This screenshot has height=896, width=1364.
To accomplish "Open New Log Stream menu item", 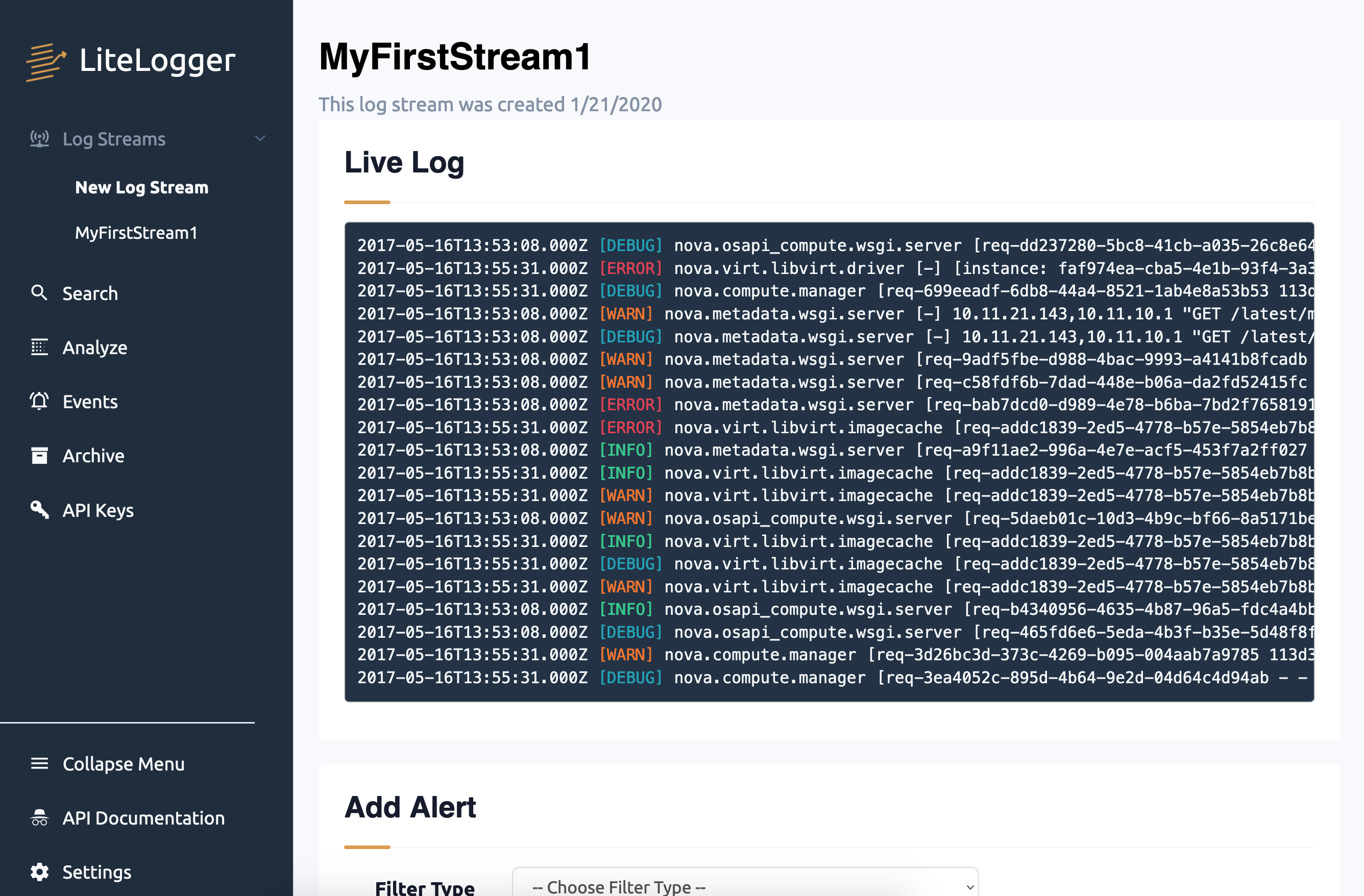I will [x=141, y=187].
